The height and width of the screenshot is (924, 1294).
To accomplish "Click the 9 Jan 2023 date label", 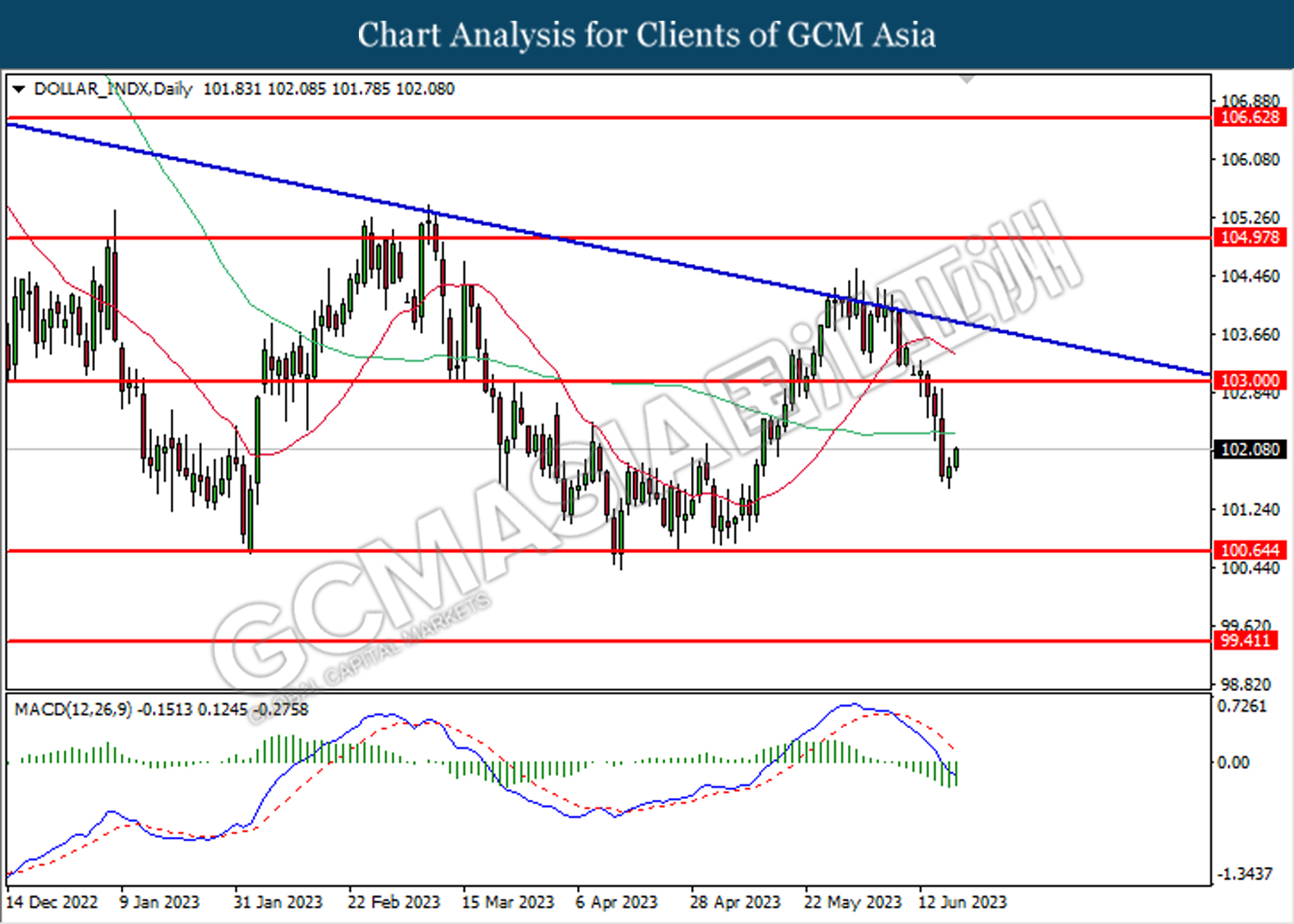I will coord(160,902).
